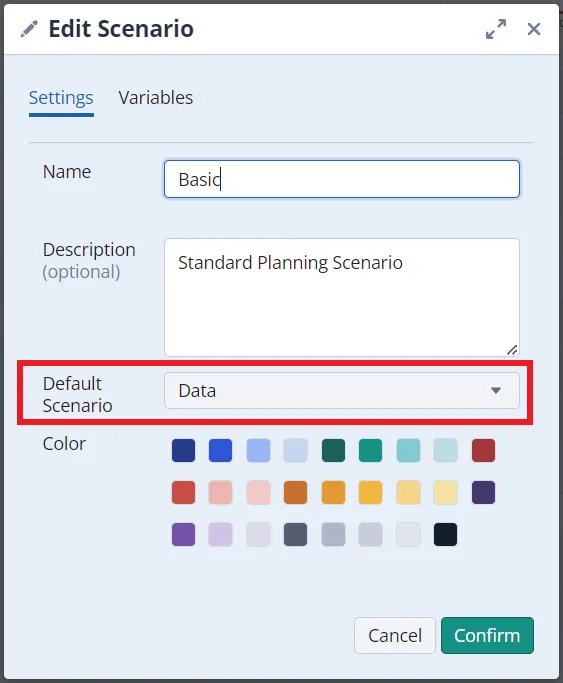Click the dropdown arrow next to Data

(496, 390)
